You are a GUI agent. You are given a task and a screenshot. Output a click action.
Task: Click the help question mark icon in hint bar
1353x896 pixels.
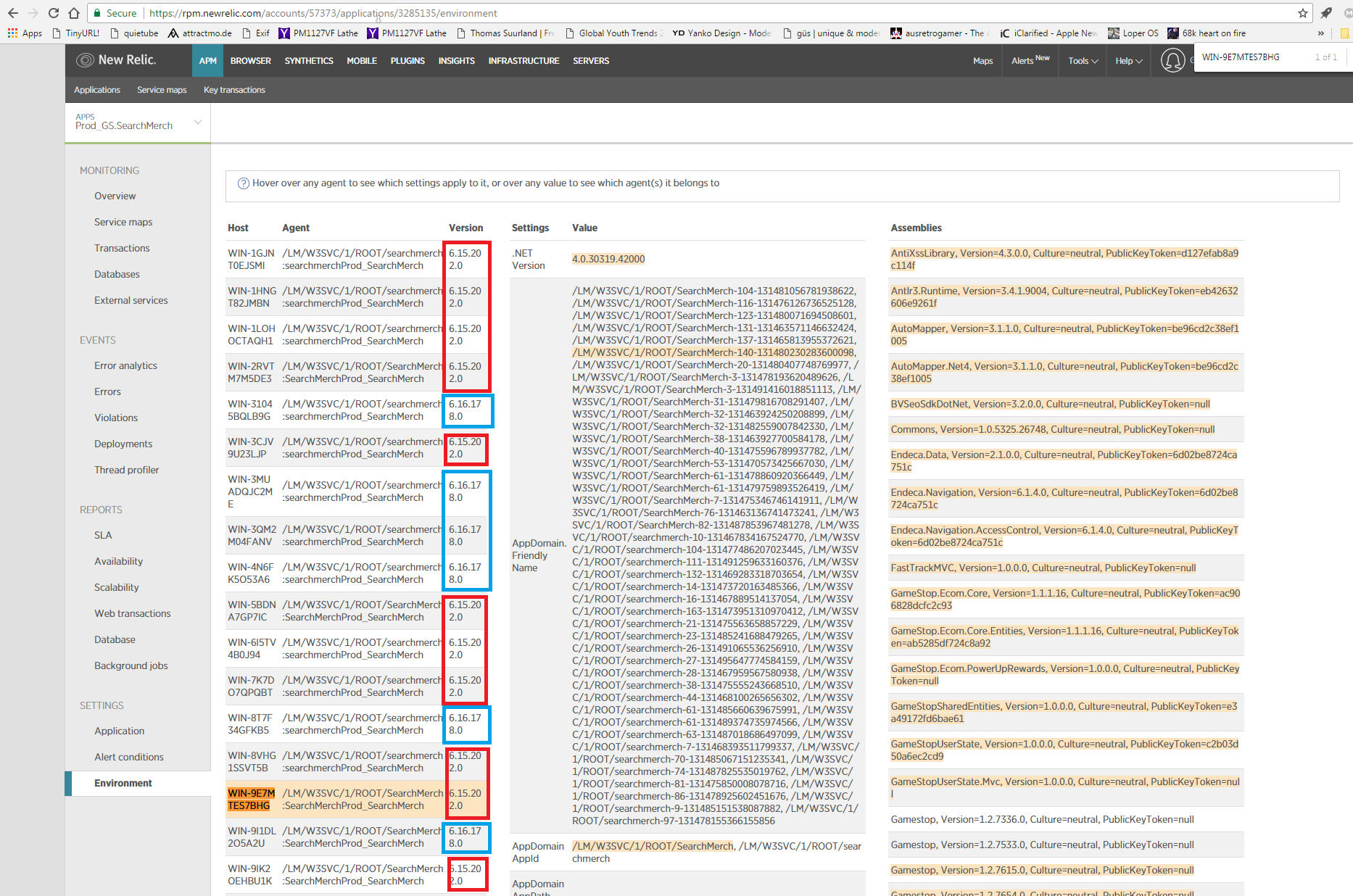[244, 183]
